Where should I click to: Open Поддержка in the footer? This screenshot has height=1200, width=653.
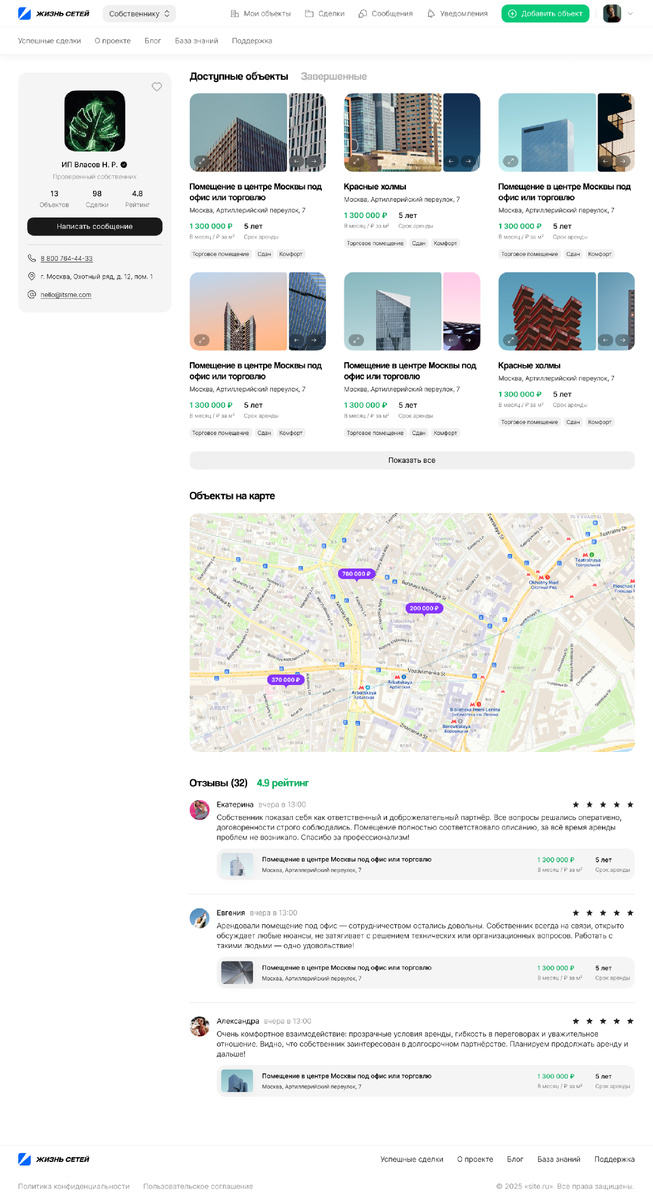(614, 1159)
